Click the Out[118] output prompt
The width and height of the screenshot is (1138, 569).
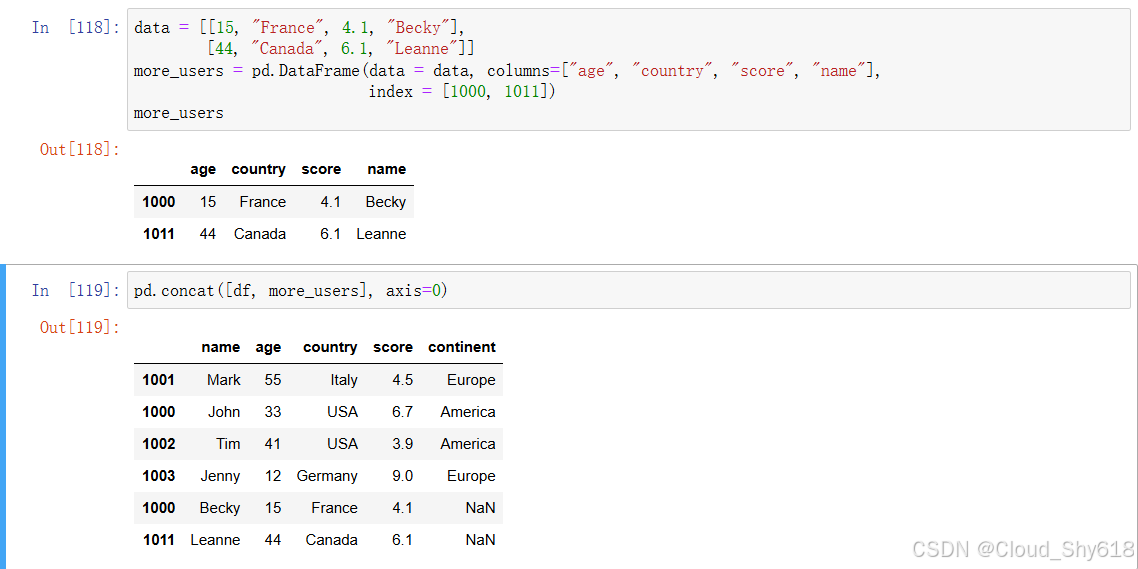[80, 150]
